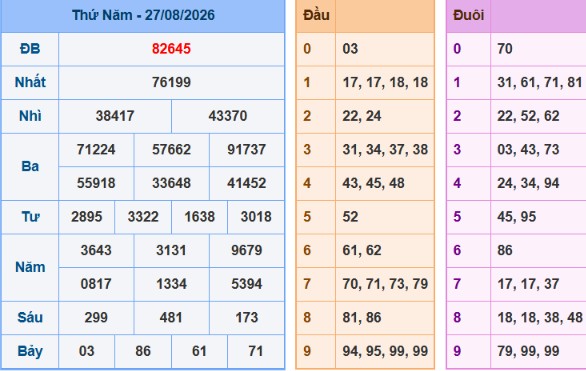Select fifth prize number 0817

pyautogui.click(x=96, y=284)
